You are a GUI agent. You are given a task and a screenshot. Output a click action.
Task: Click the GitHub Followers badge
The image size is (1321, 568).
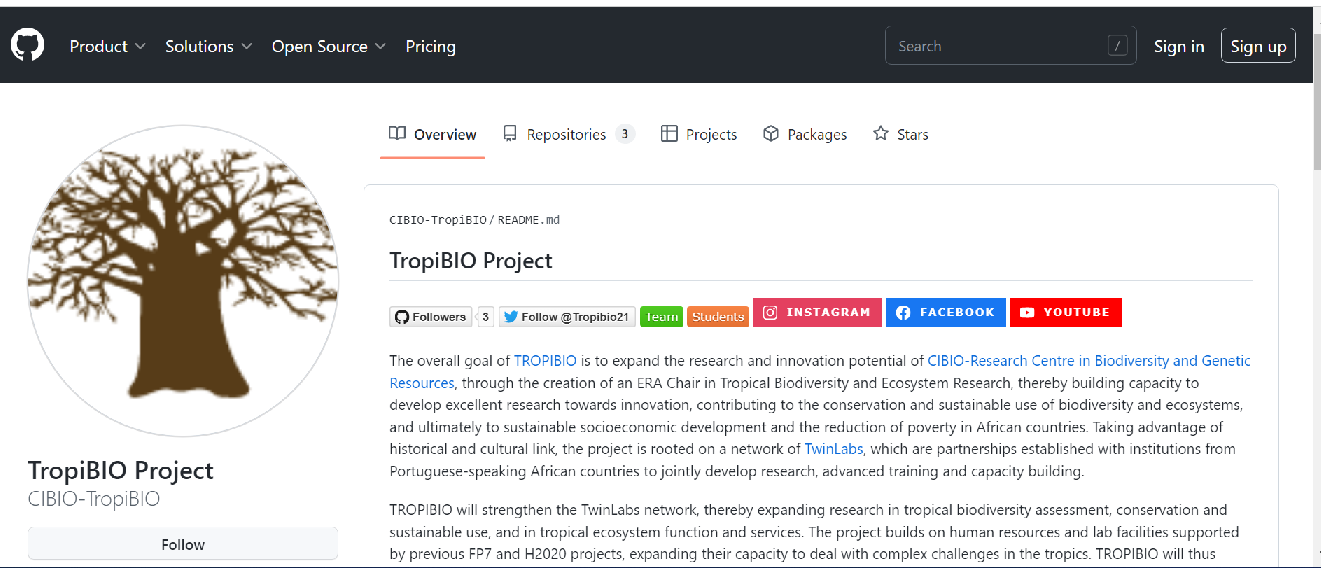(430, 317)
